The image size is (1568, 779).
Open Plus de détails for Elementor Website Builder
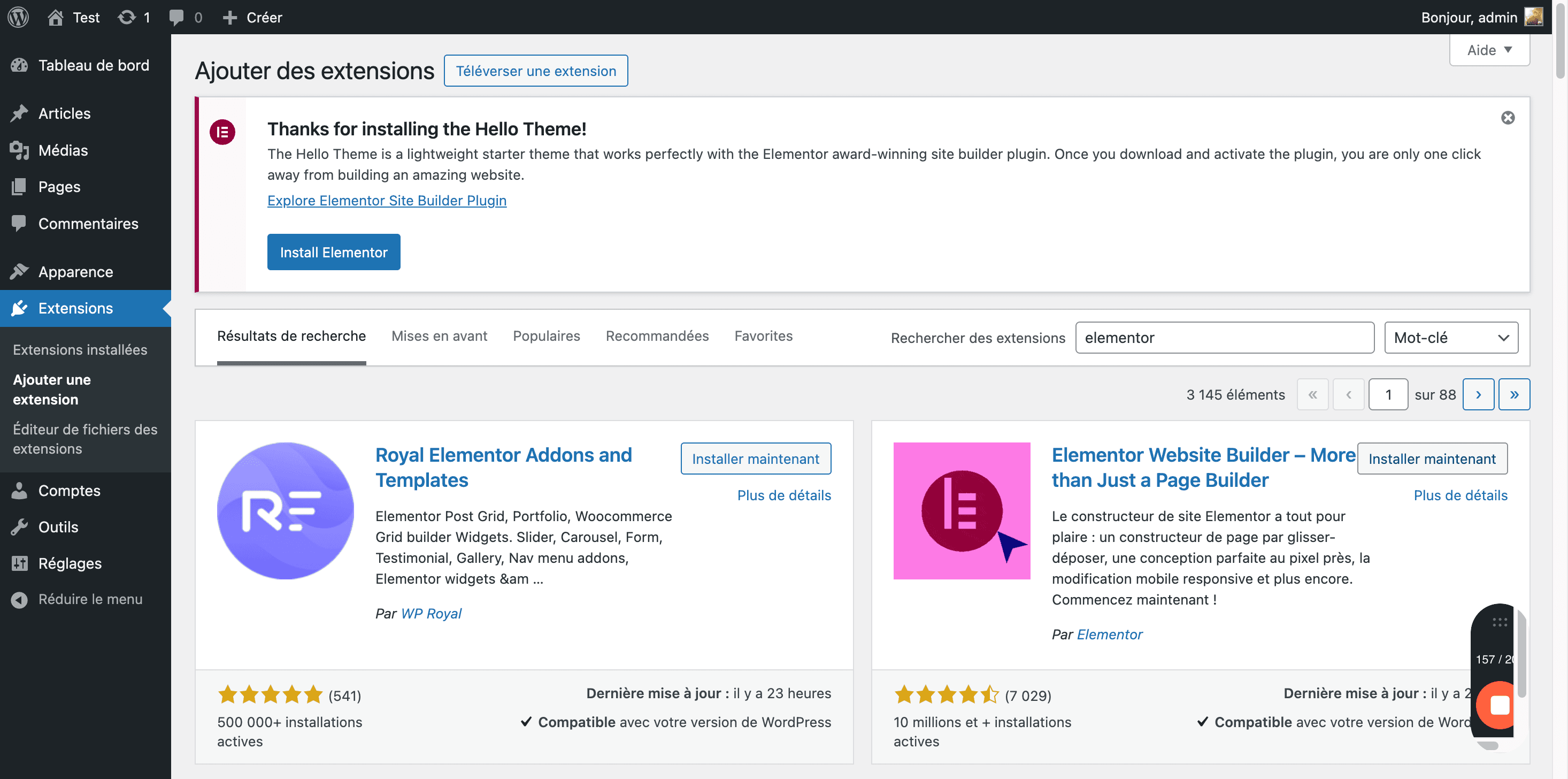pos(1461,495)
